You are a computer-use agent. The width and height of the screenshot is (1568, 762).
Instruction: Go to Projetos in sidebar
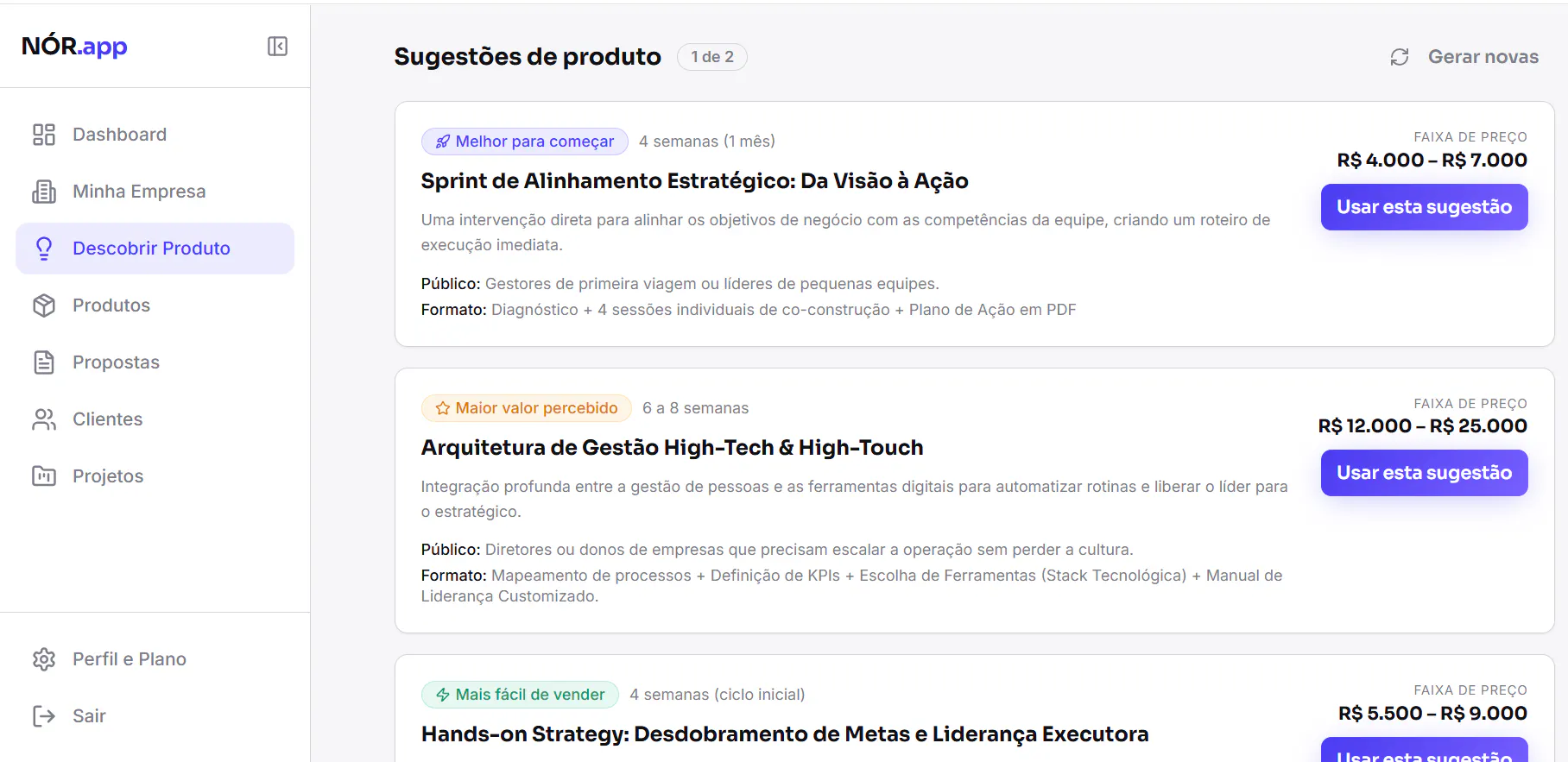click(x=155, y=476)
